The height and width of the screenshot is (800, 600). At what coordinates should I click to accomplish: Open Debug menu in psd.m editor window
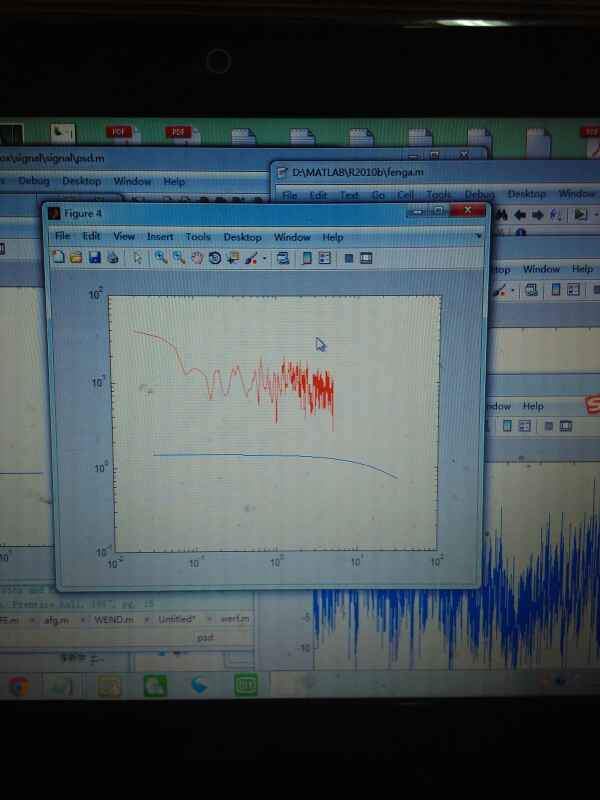coord(34,181)
